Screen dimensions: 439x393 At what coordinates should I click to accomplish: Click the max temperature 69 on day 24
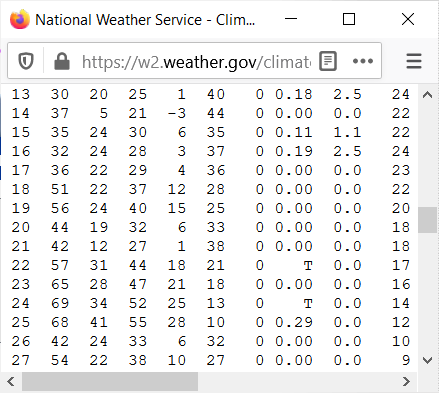point(60,303)
